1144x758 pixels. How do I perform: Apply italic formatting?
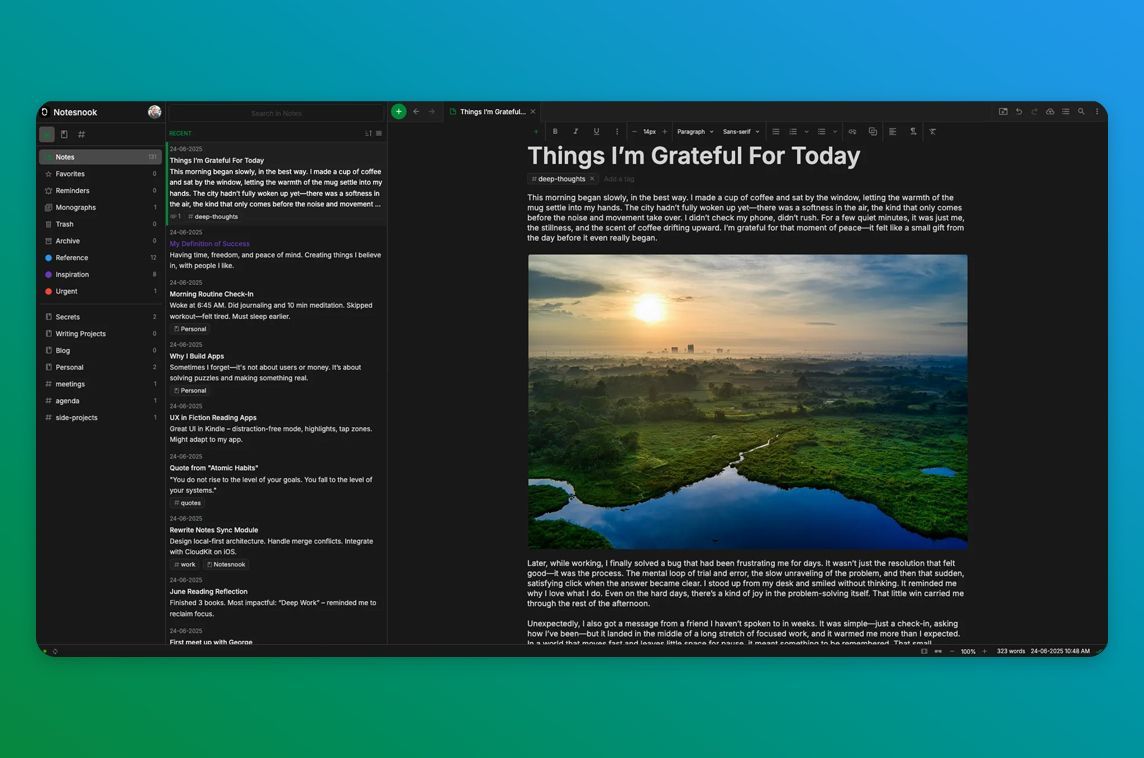(x=576, y=131)
